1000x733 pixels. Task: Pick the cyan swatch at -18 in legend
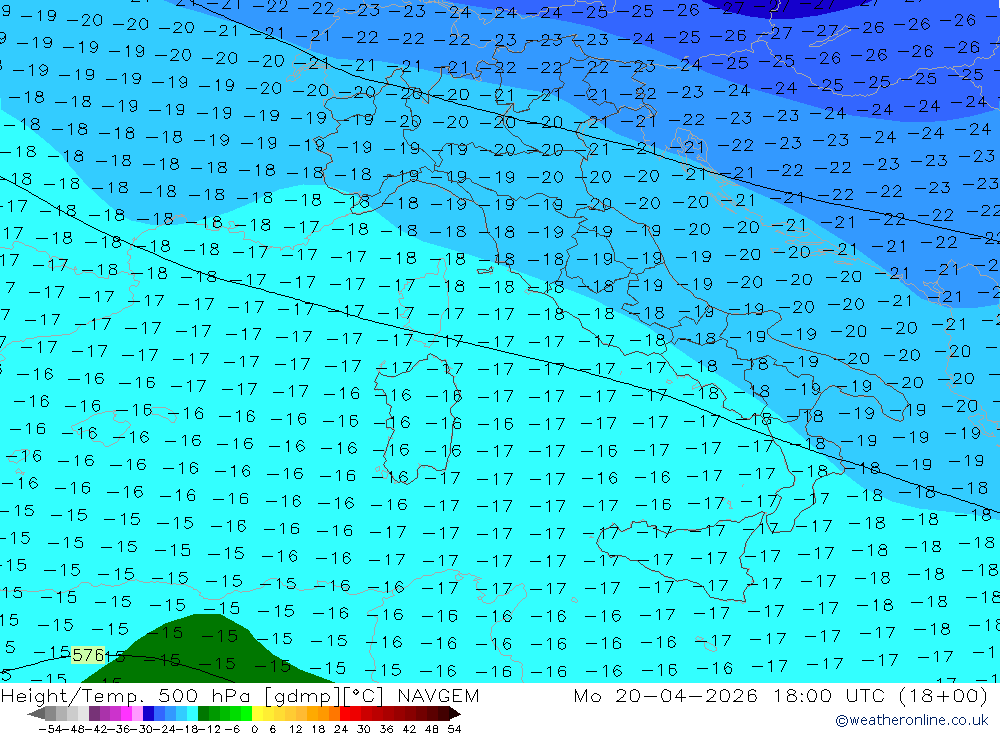coord(193,714)
